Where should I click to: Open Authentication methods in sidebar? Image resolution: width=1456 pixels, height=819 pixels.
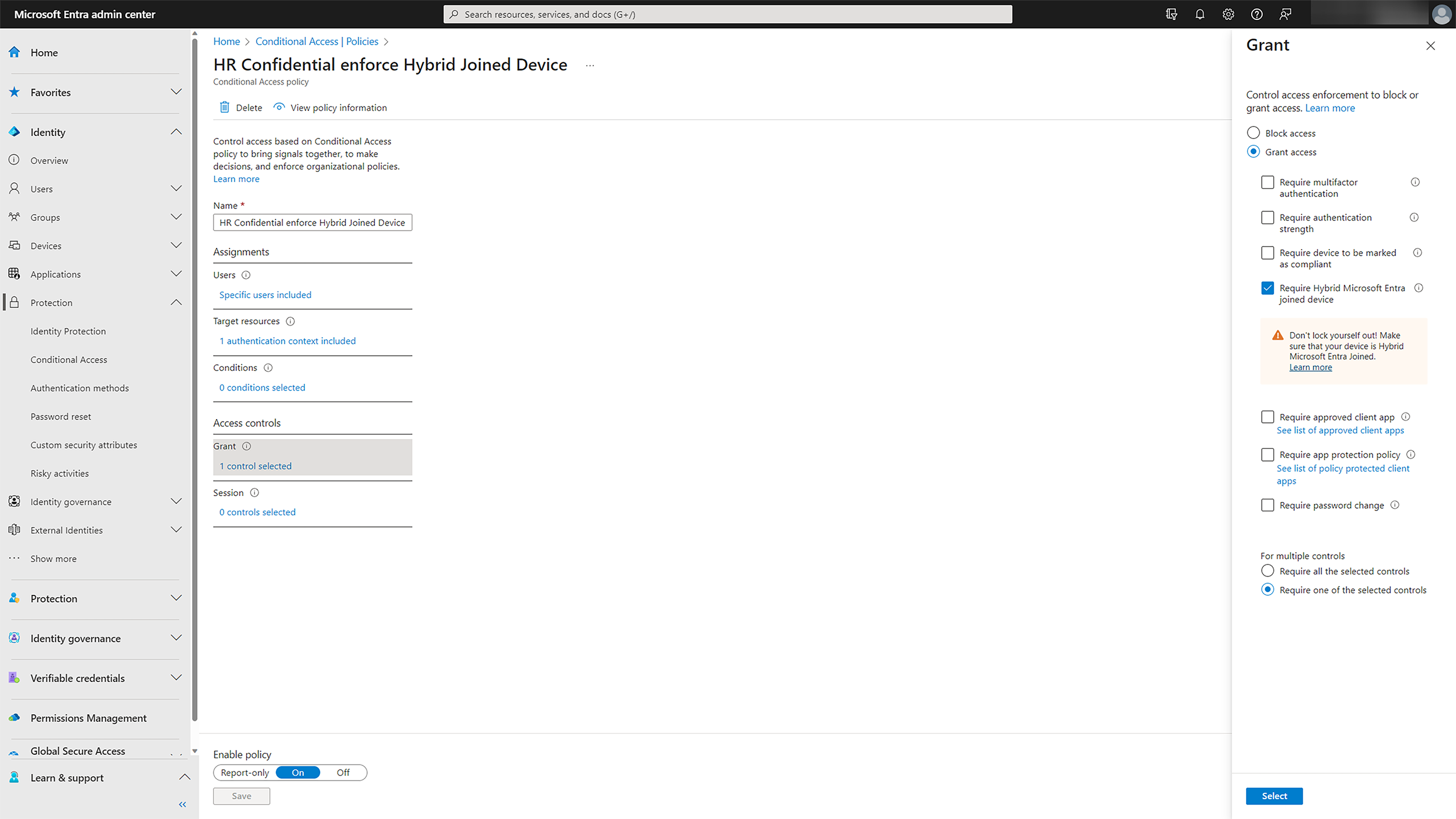point(80,388)
